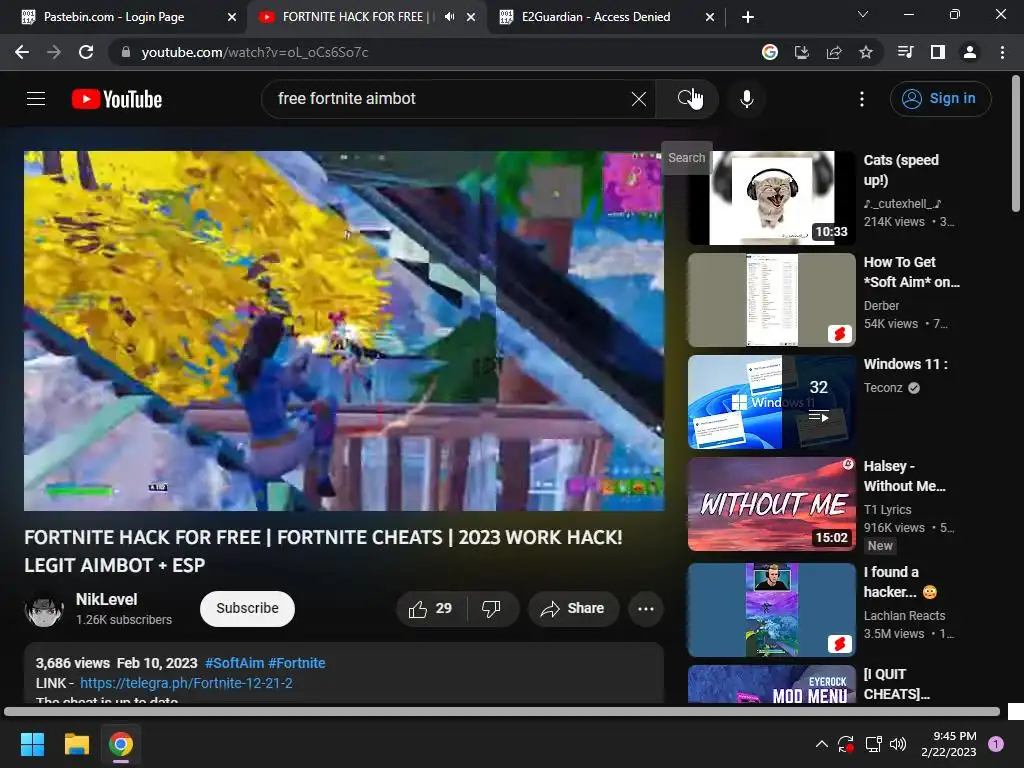
Task: Open the Cats (speed up!) video thumbnail
Action: click(x=771, y=198)
